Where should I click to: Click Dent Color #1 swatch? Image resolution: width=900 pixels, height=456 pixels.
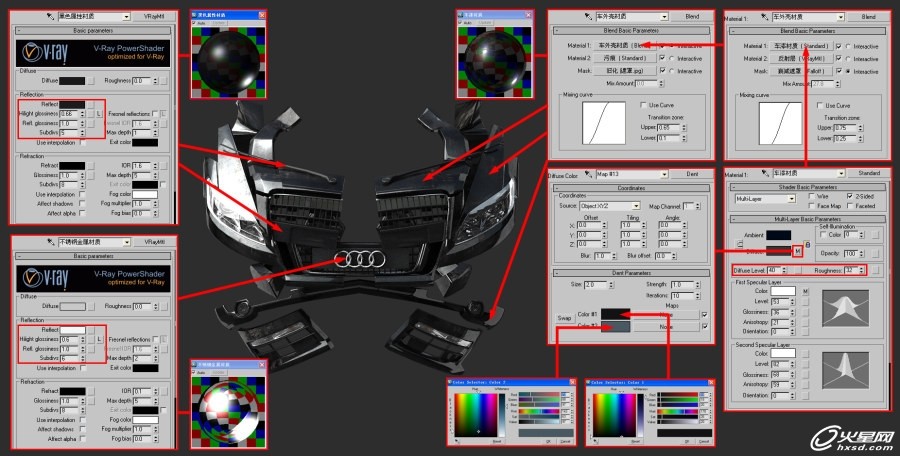coord(615,314)
